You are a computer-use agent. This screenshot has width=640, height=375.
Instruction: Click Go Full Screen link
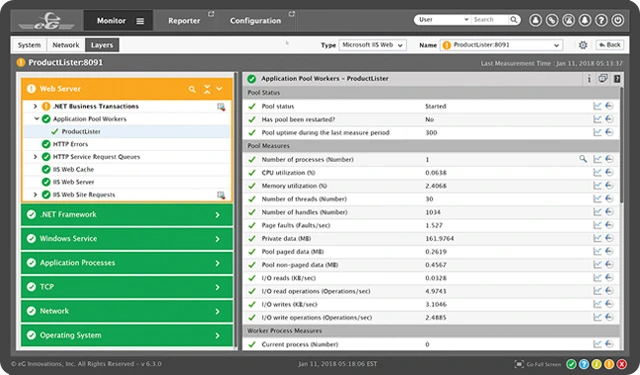click(538, 364)
